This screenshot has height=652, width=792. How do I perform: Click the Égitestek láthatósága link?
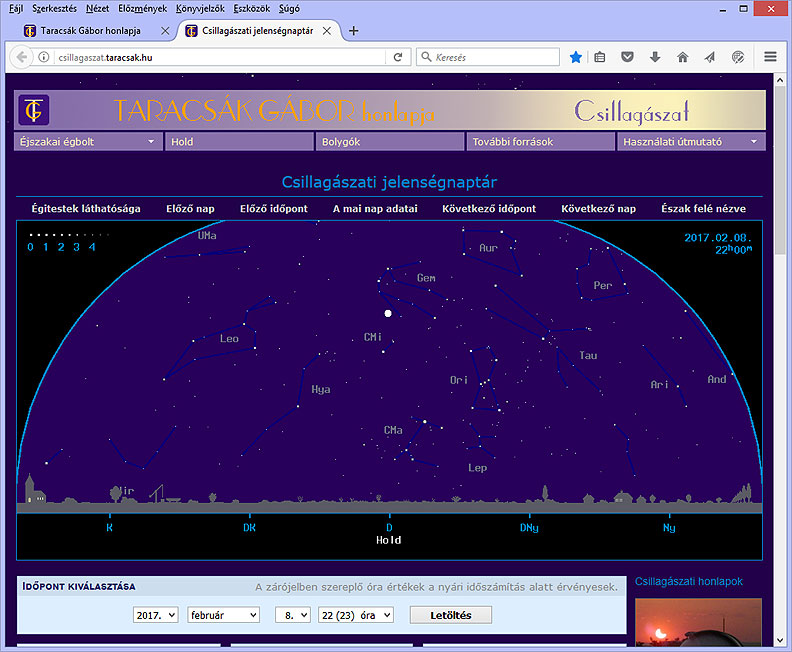[86, 209]
